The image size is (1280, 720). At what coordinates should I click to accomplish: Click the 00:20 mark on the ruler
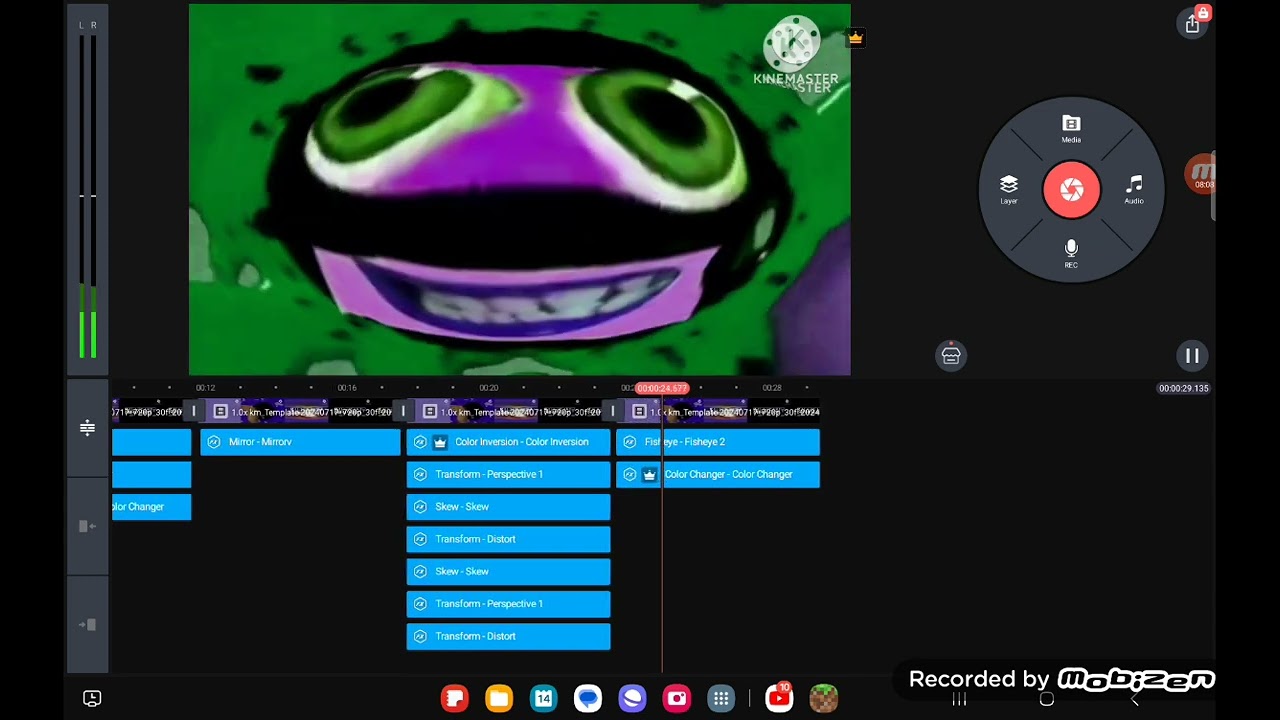pyautogui.click(x=488, y=388)
